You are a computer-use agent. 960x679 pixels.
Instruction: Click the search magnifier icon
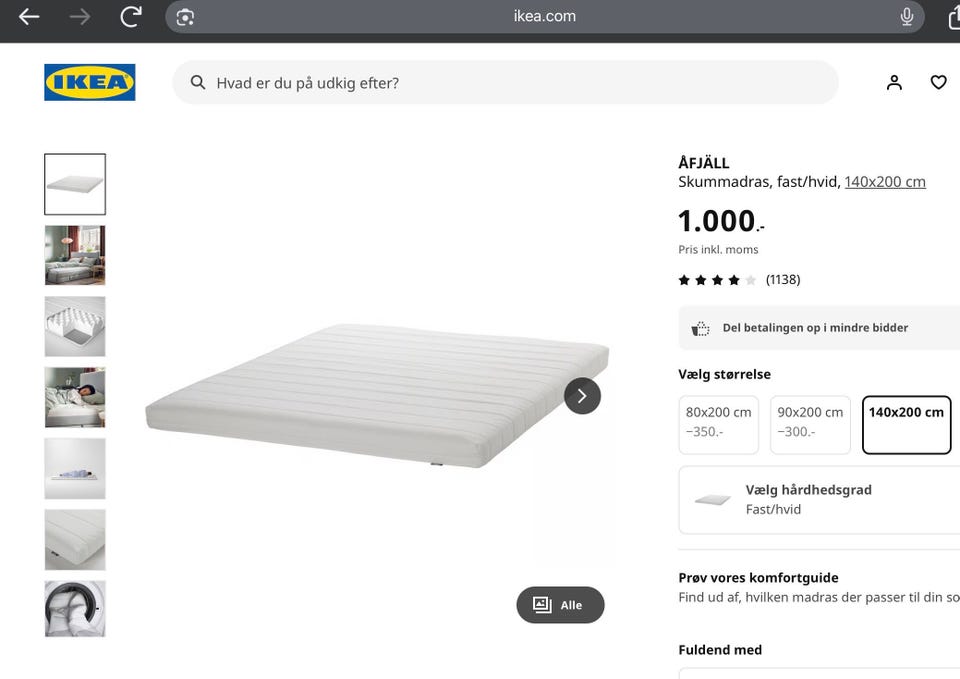coord(197,82)
